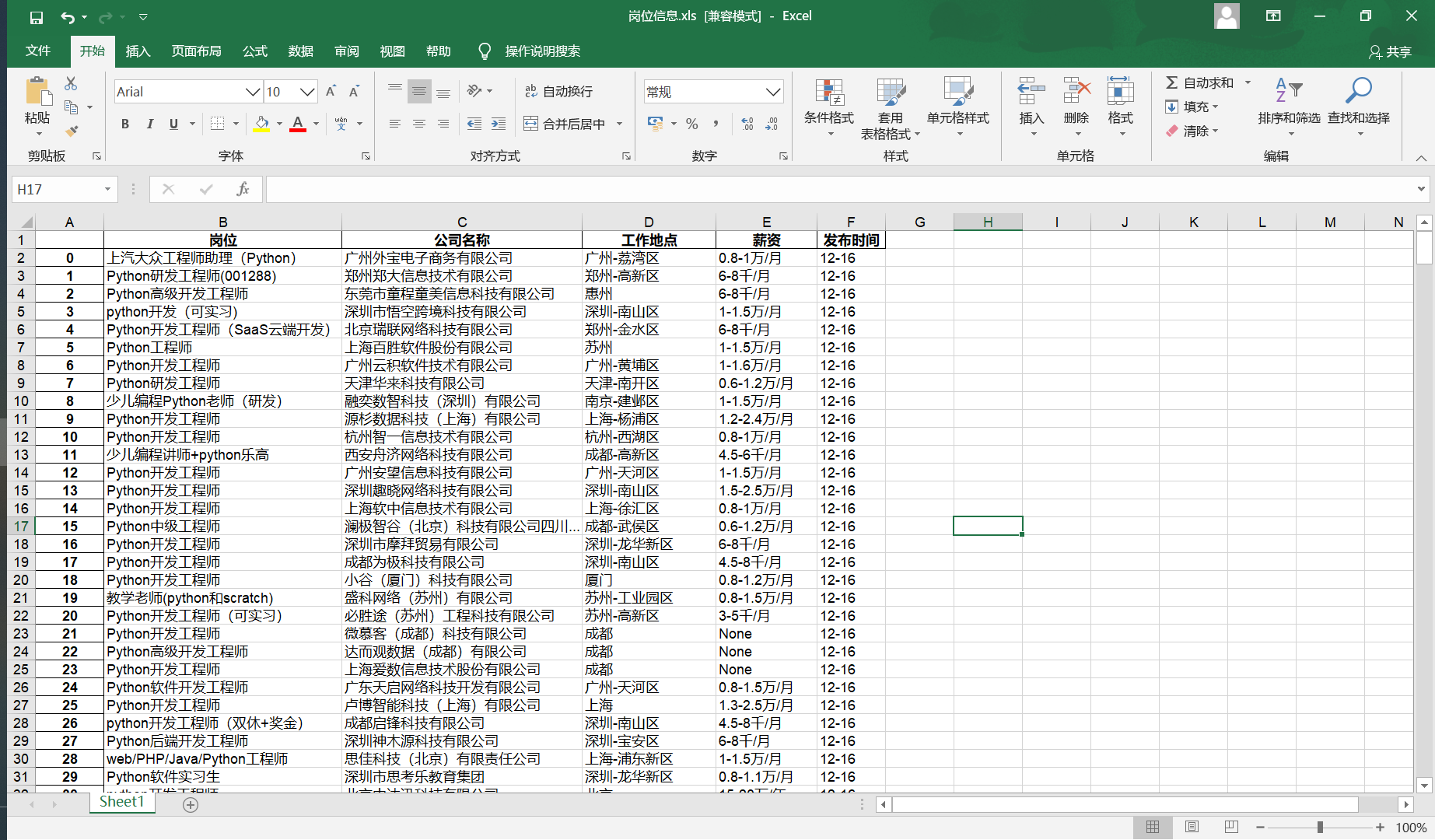Image resolution: width=1435 pixels, height=840 pixels.
Task: Click the Format (格式) cells button
Action: (x=1121, y=107)
